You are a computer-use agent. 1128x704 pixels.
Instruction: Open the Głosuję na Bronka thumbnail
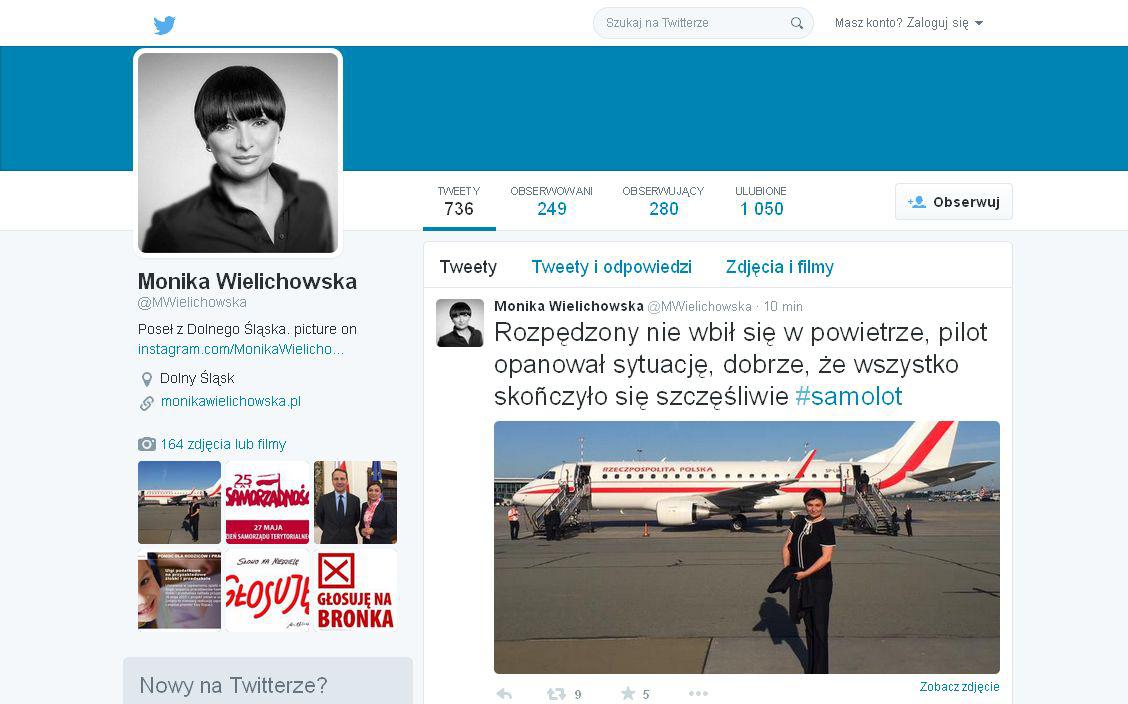[355, 590]
